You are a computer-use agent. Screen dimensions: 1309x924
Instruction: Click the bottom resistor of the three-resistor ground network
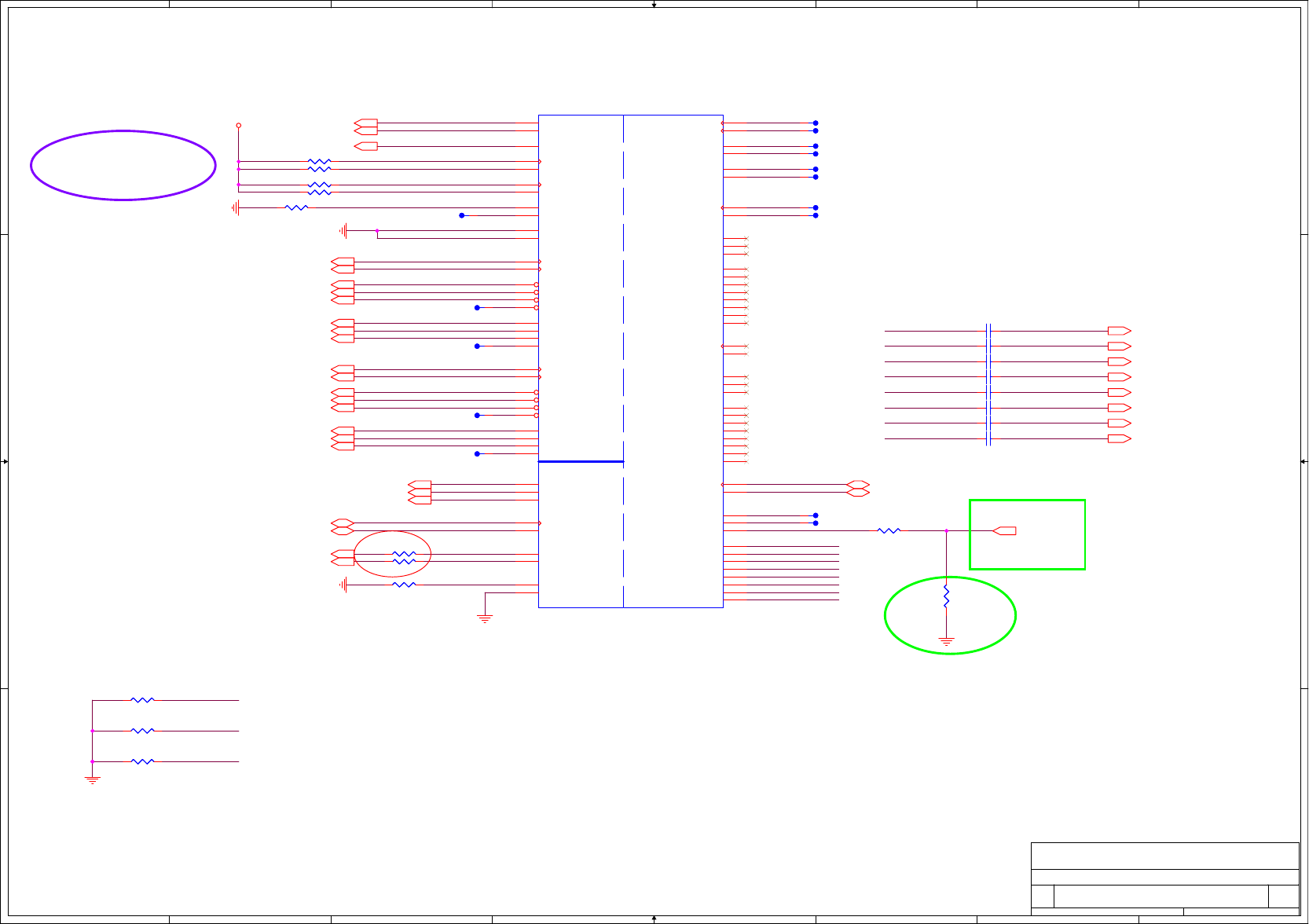click(x=142, y=761)
